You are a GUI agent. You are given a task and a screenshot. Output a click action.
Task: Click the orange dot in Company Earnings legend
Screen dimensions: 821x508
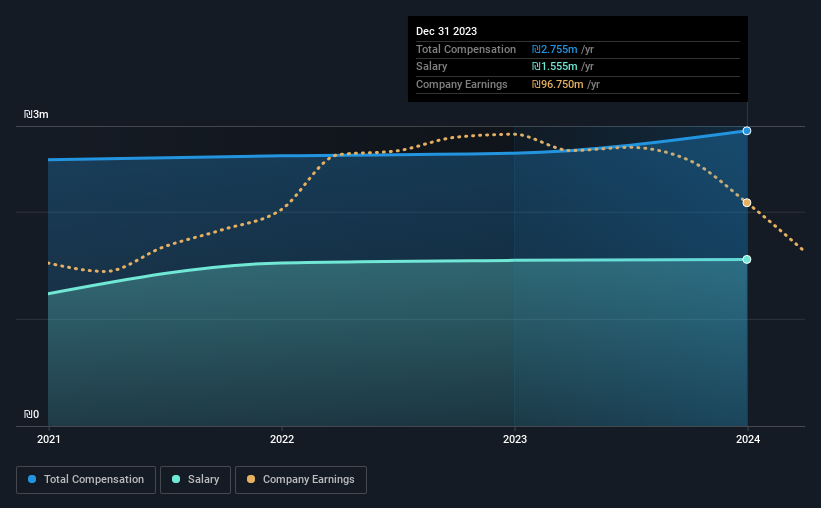pyautogui.click(x=251, y=479)
